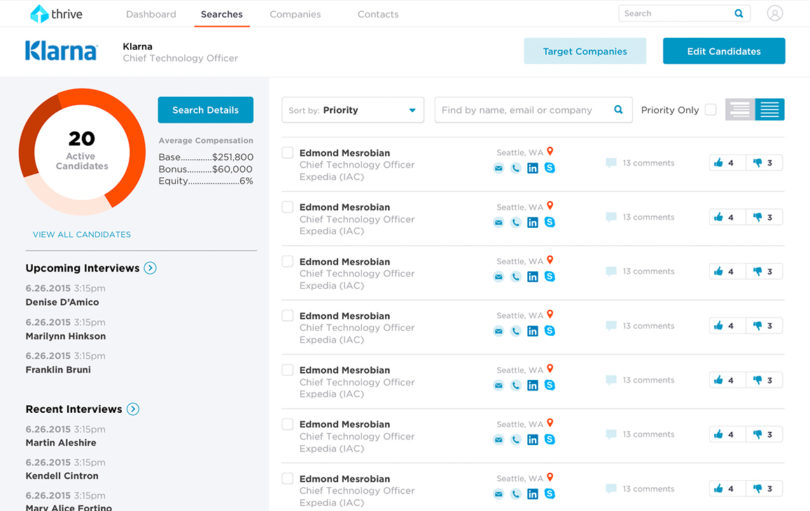Click the Thrive logo
This screenshot has width=810, height=511.
tap(56, 14)
